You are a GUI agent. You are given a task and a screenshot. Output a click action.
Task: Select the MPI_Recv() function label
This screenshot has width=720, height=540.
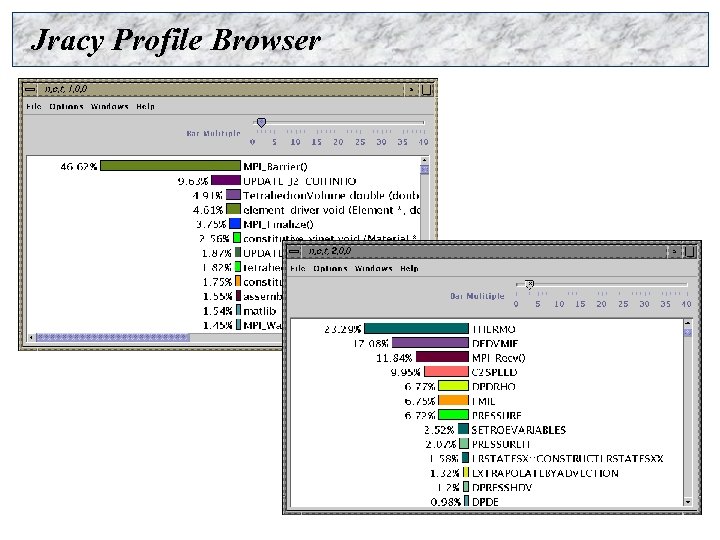pos(499,358)
